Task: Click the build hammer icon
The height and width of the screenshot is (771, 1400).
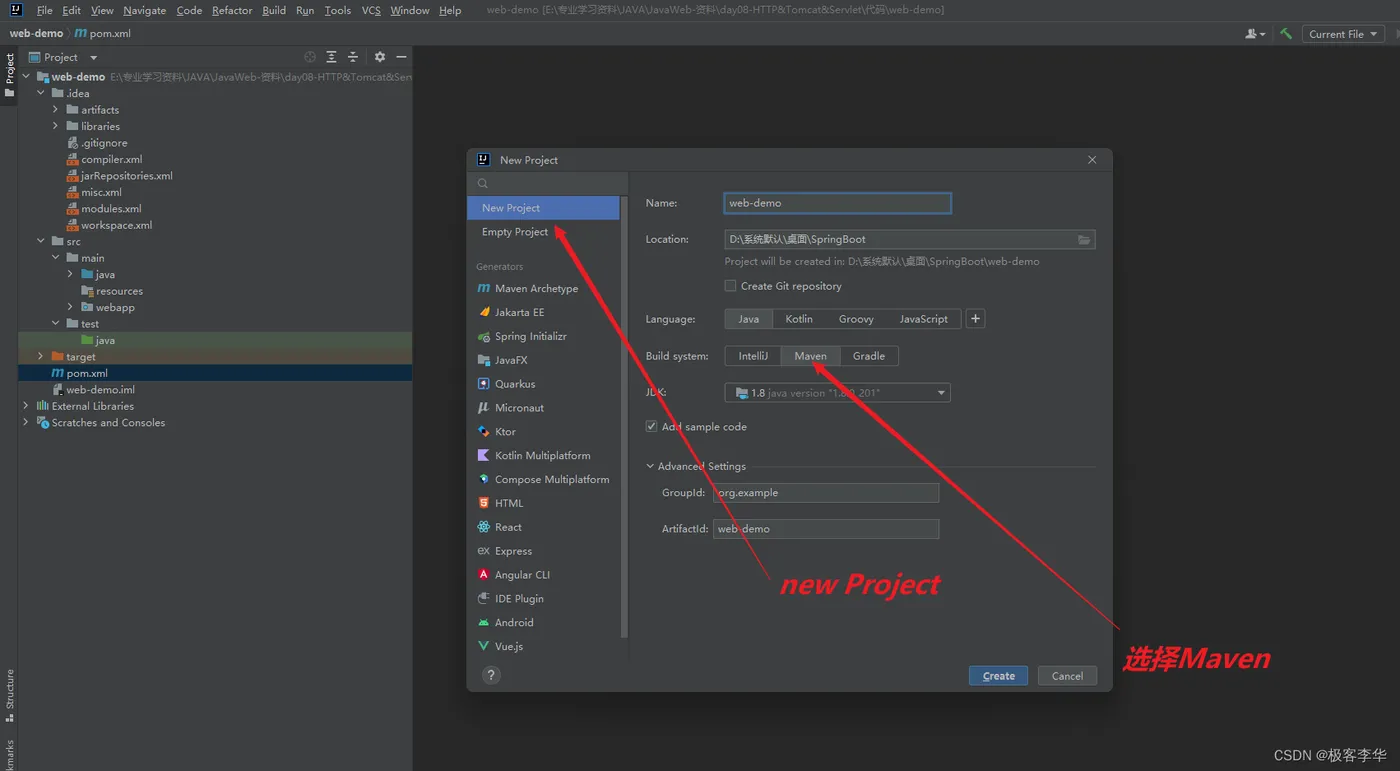Action: pyautogui.click(x=1286, y=34)
